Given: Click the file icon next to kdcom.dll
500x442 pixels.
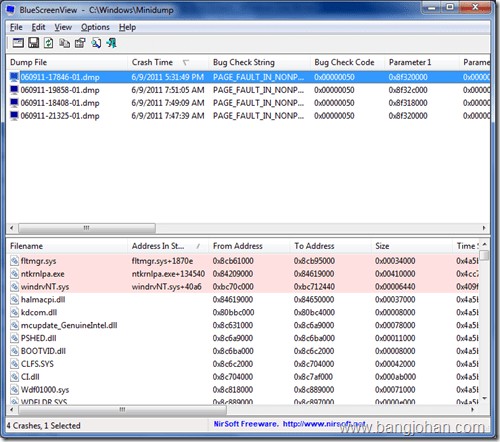Looking at the screenshot, I should click(x=14, y=312).
